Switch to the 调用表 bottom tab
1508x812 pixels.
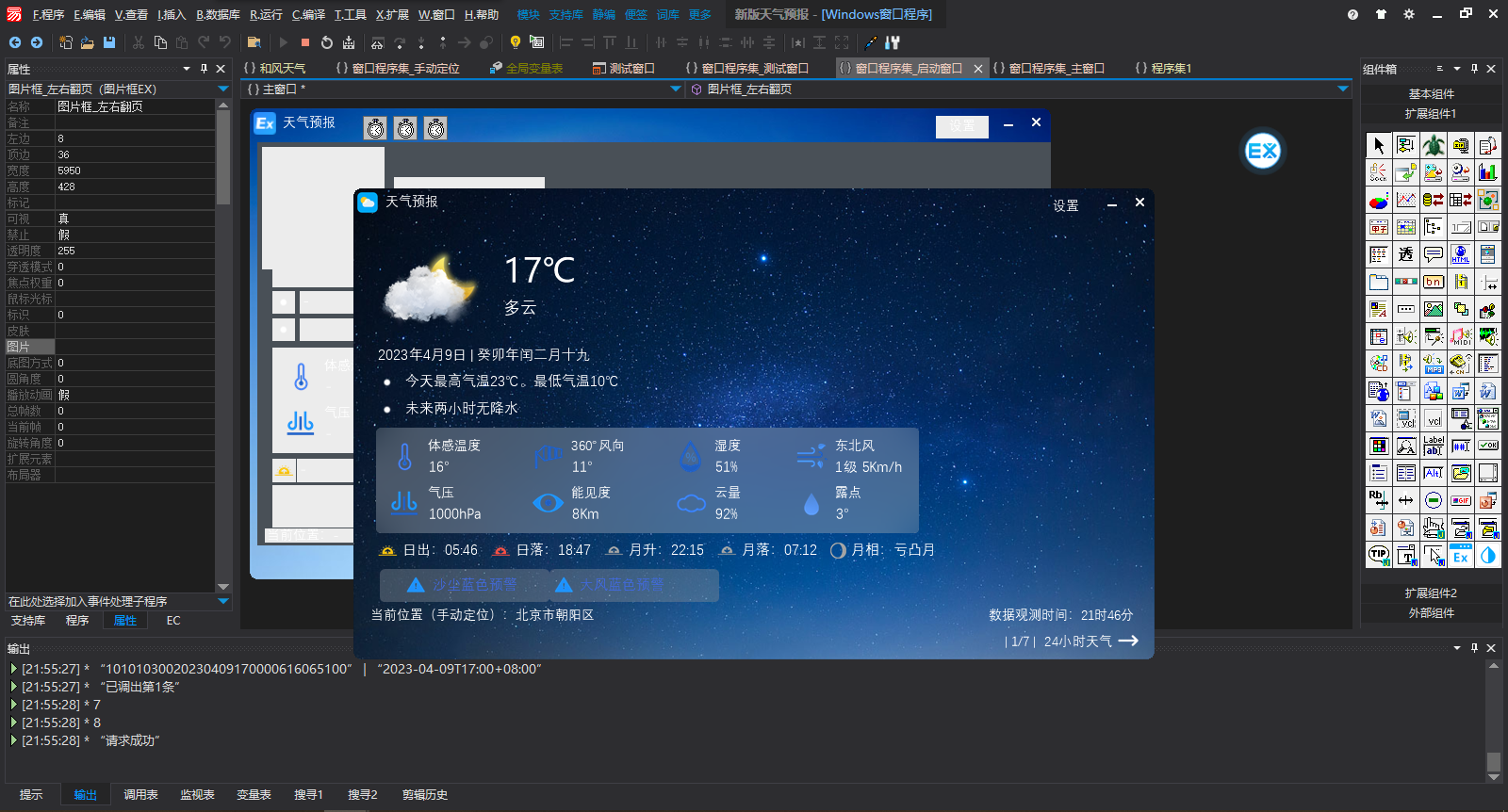(140, 795)
